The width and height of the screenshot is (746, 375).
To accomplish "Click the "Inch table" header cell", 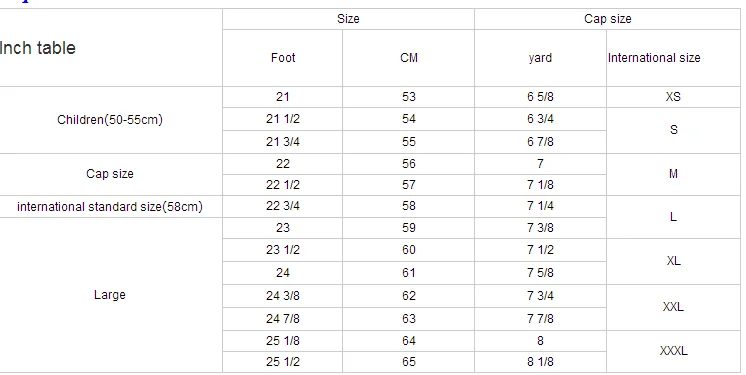I will click(110, 48).
